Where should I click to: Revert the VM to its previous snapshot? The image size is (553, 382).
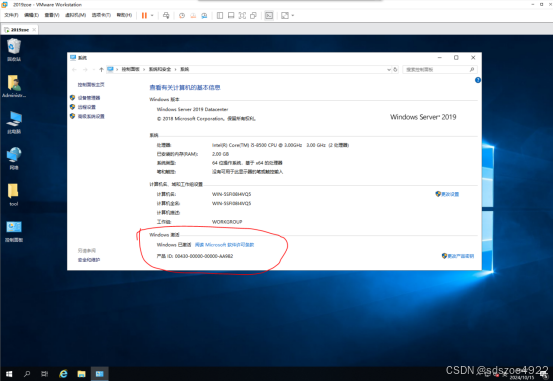tap(193, 16)
